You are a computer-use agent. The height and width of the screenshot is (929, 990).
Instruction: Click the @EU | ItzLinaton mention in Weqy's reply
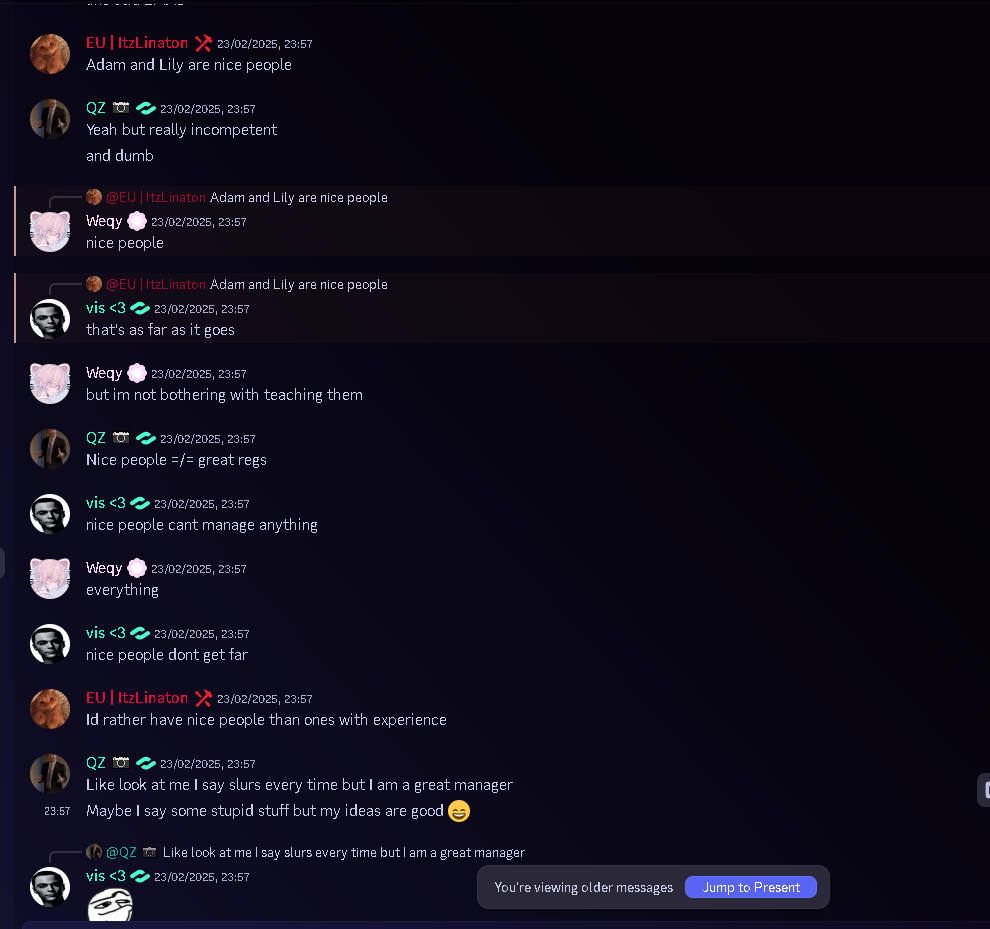155,197
